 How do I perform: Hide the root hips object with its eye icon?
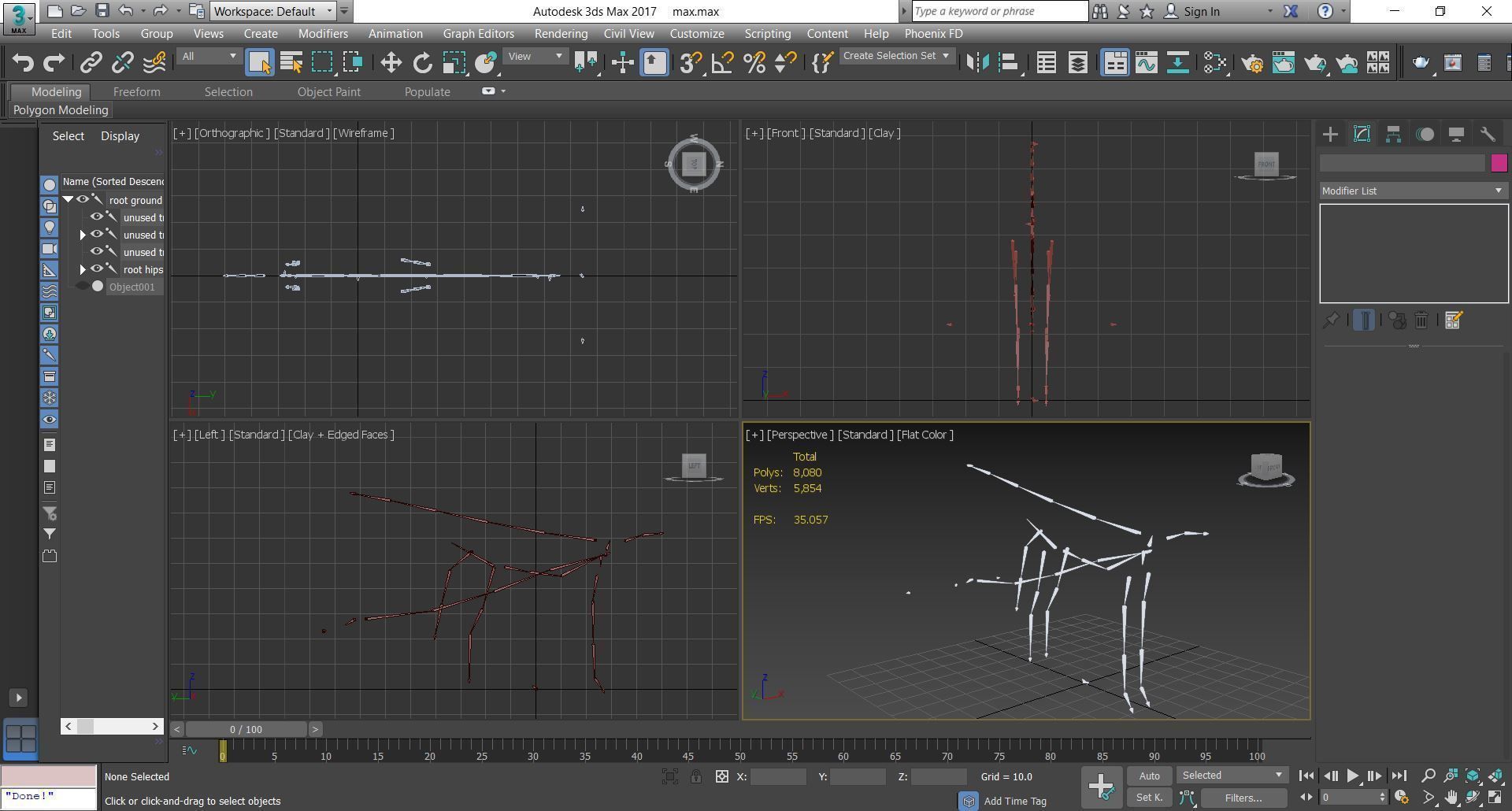click(97, 269)
